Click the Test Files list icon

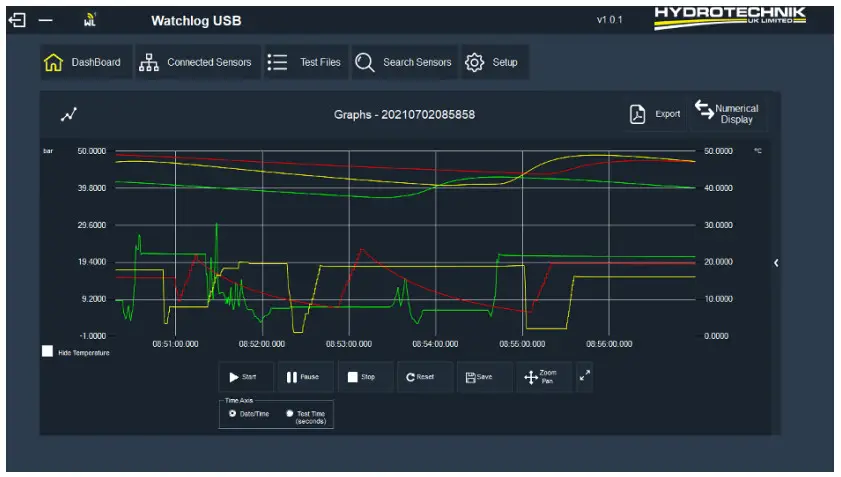point(277,62)
